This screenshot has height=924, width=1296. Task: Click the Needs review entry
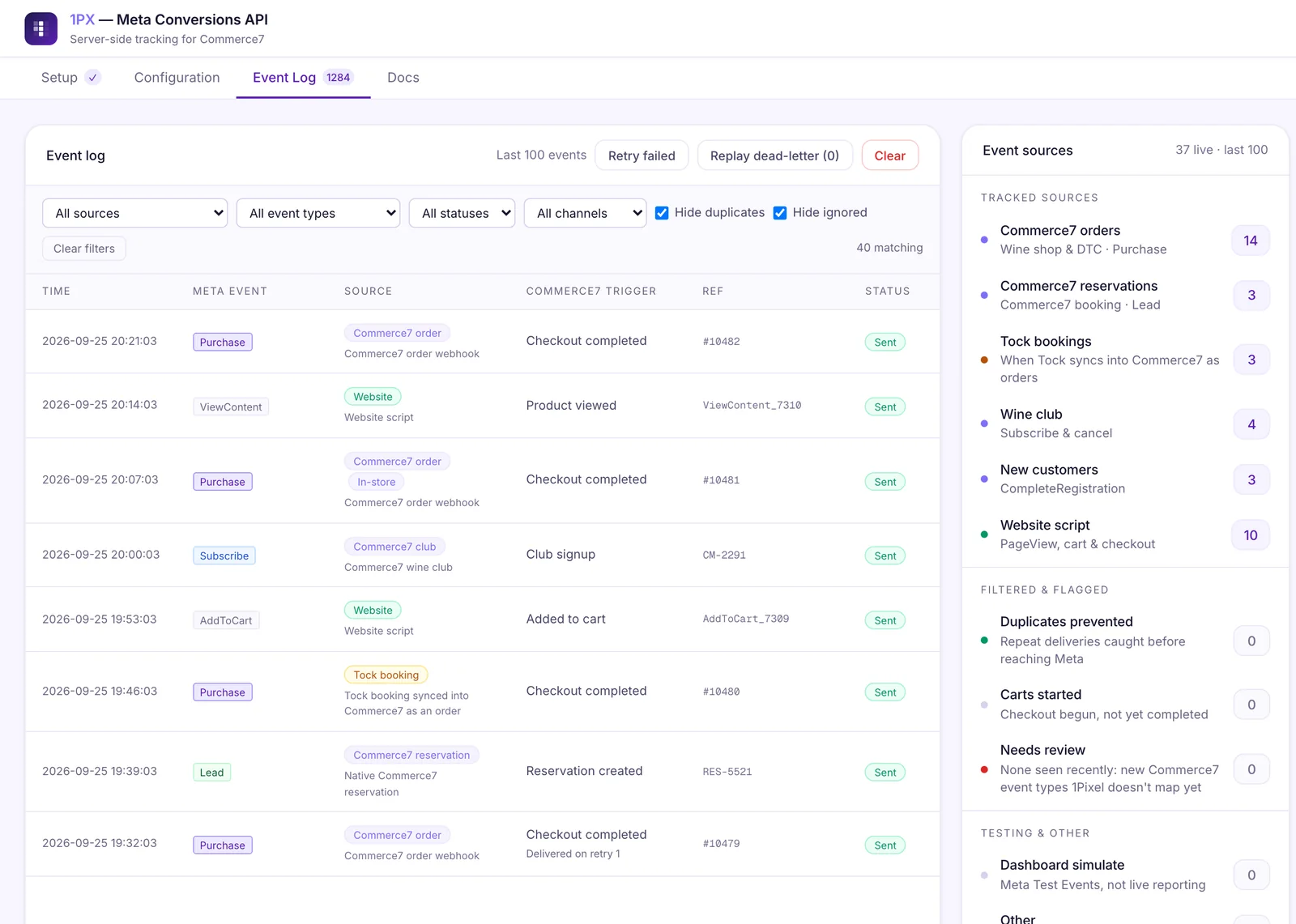pyautogui.click(x=1125, y=769)
